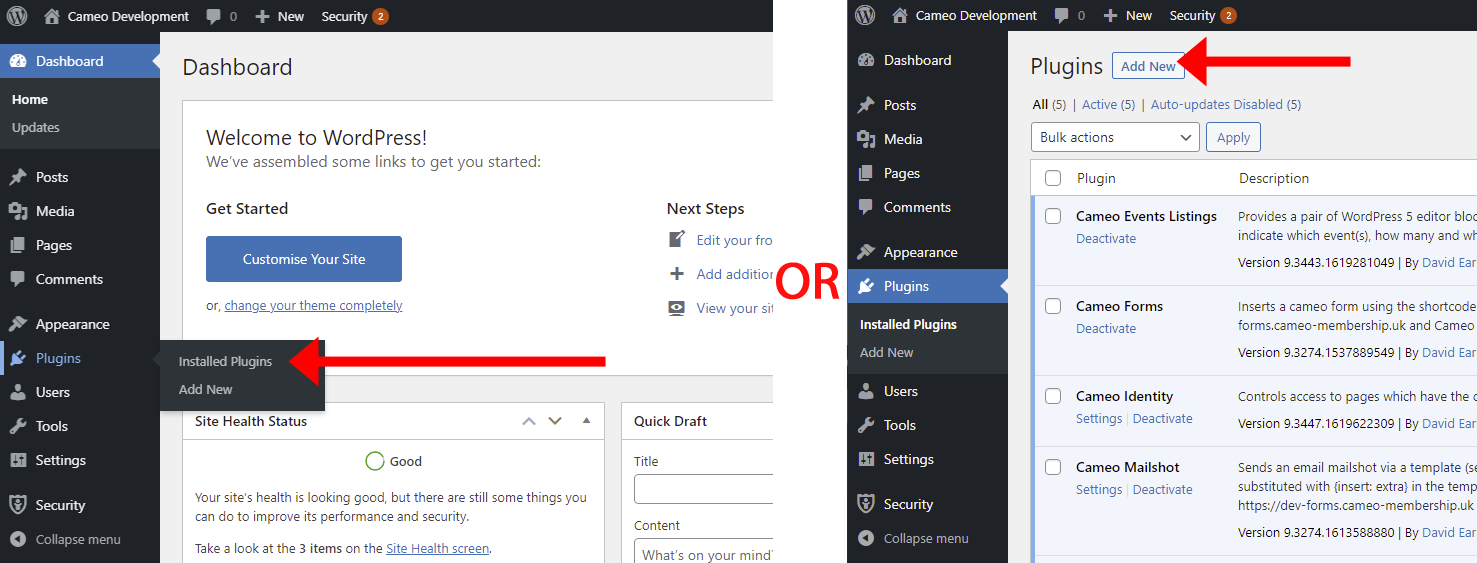1477x563 pixels.
Task: Open Cameo Development home in left admin bar
Action: click(116, 16)
